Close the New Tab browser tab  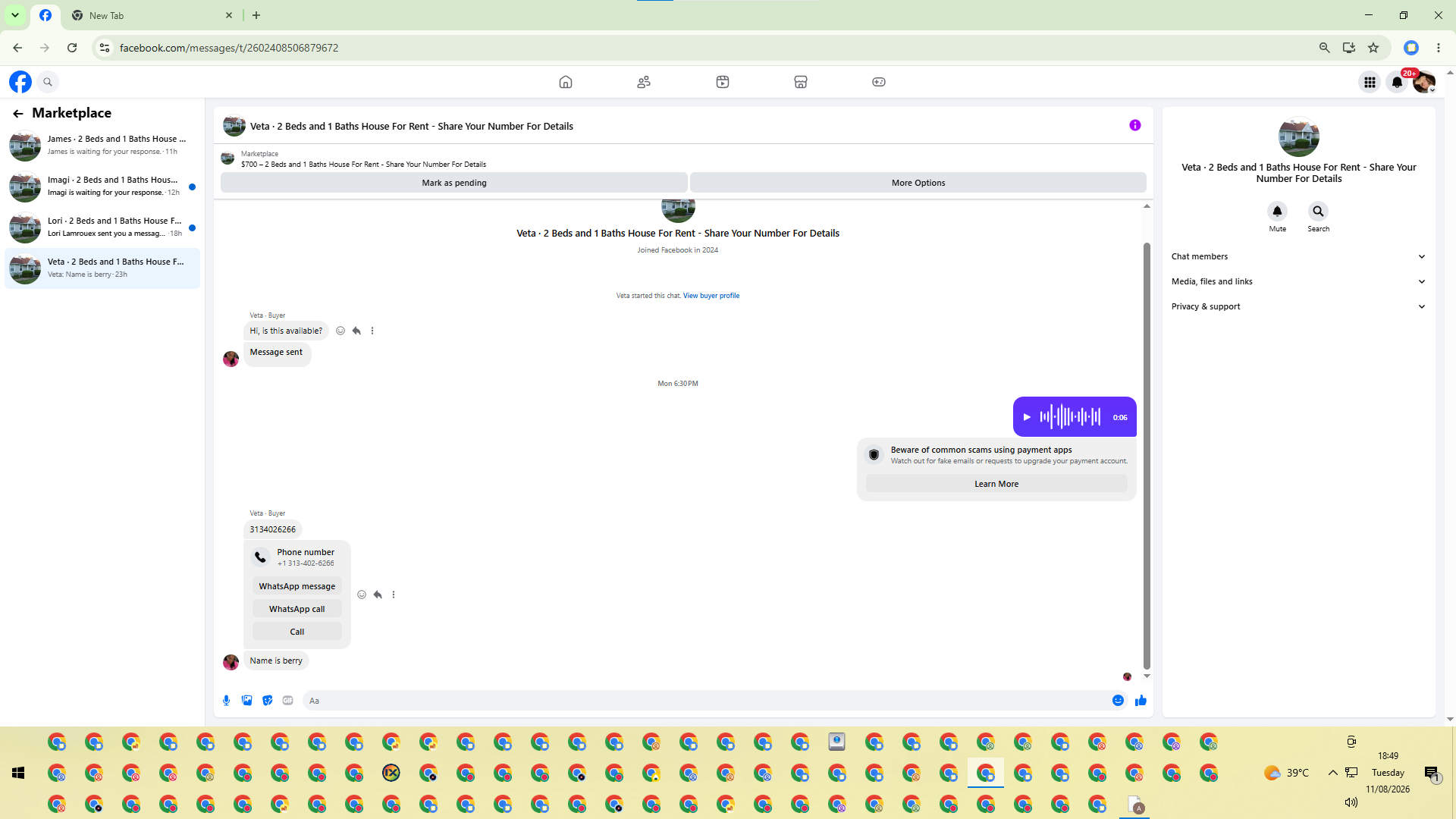[229, 15]
